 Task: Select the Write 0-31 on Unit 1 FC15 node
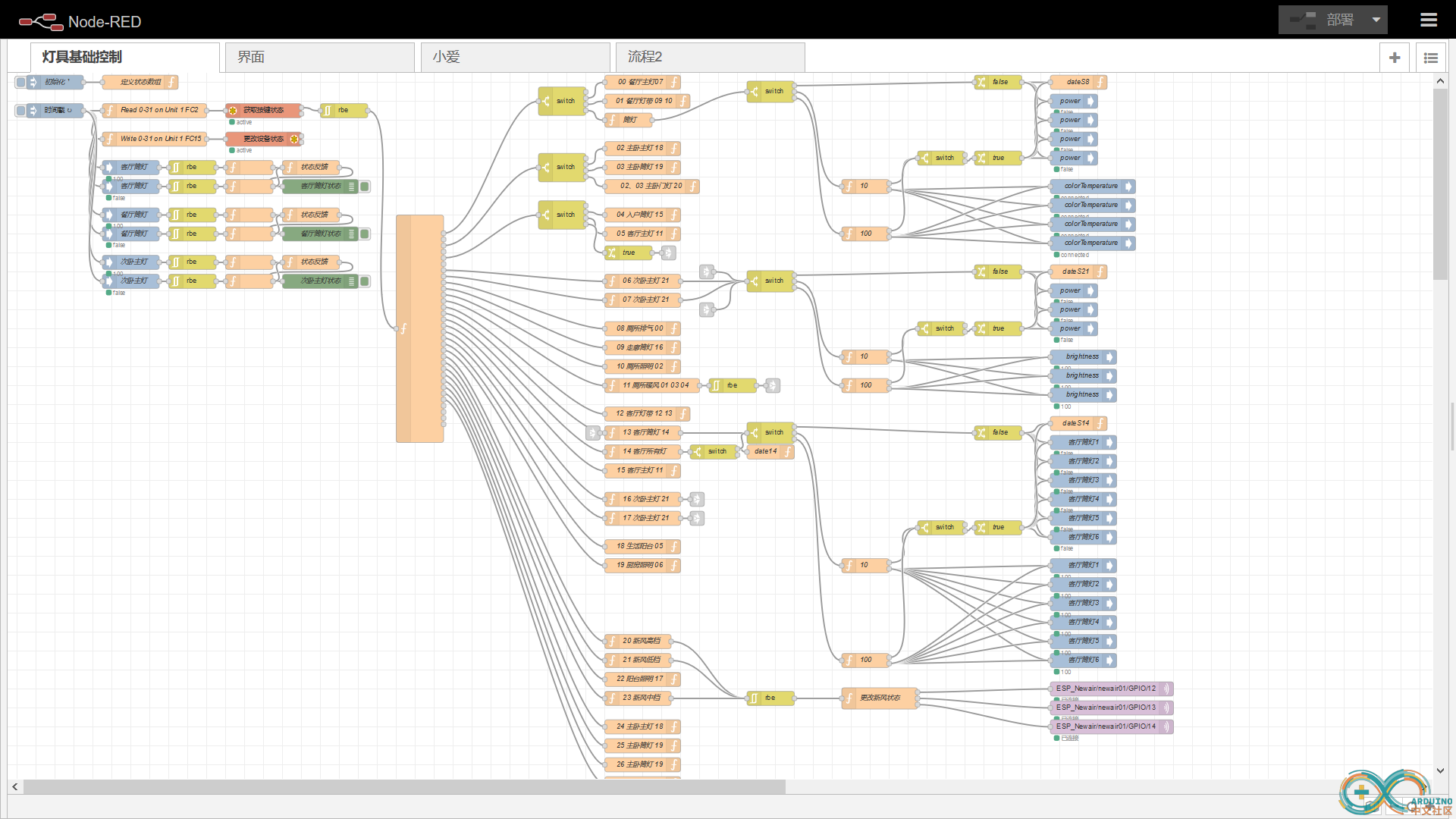pyautogui.click(x=155, y=140)
